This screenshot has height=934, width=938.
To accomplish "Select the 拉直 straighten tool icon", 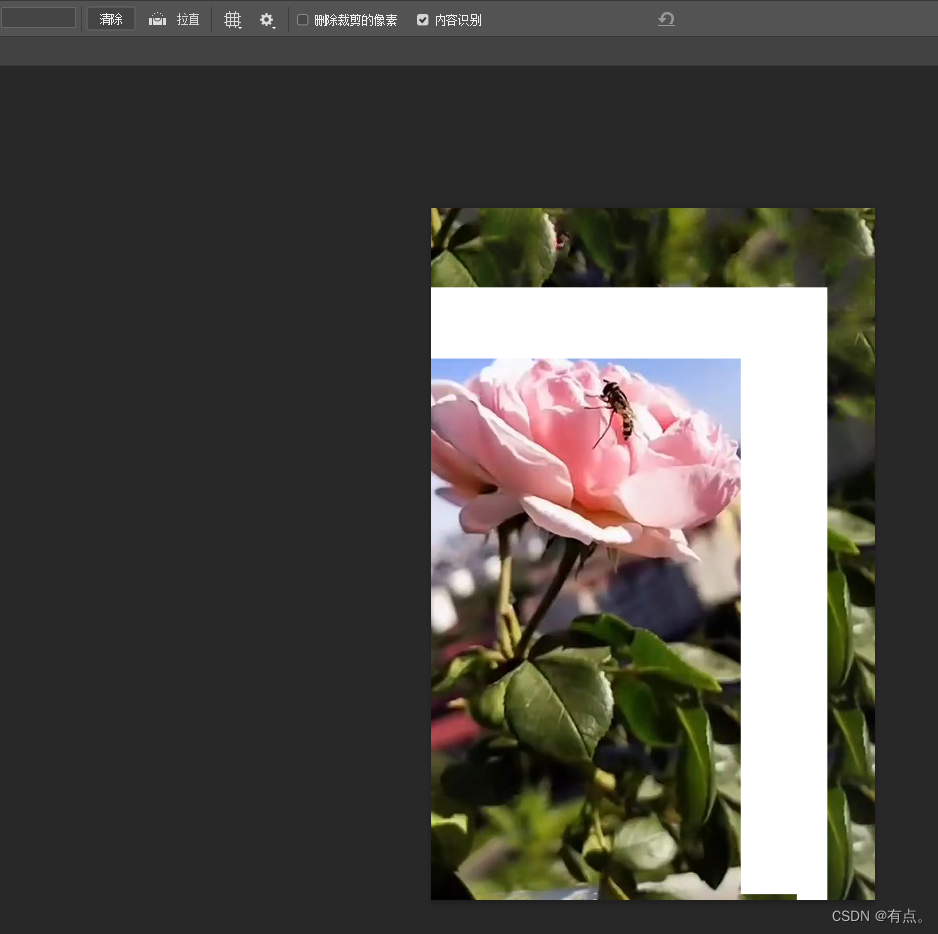I will pyautogui.click(x=157, y=19).
